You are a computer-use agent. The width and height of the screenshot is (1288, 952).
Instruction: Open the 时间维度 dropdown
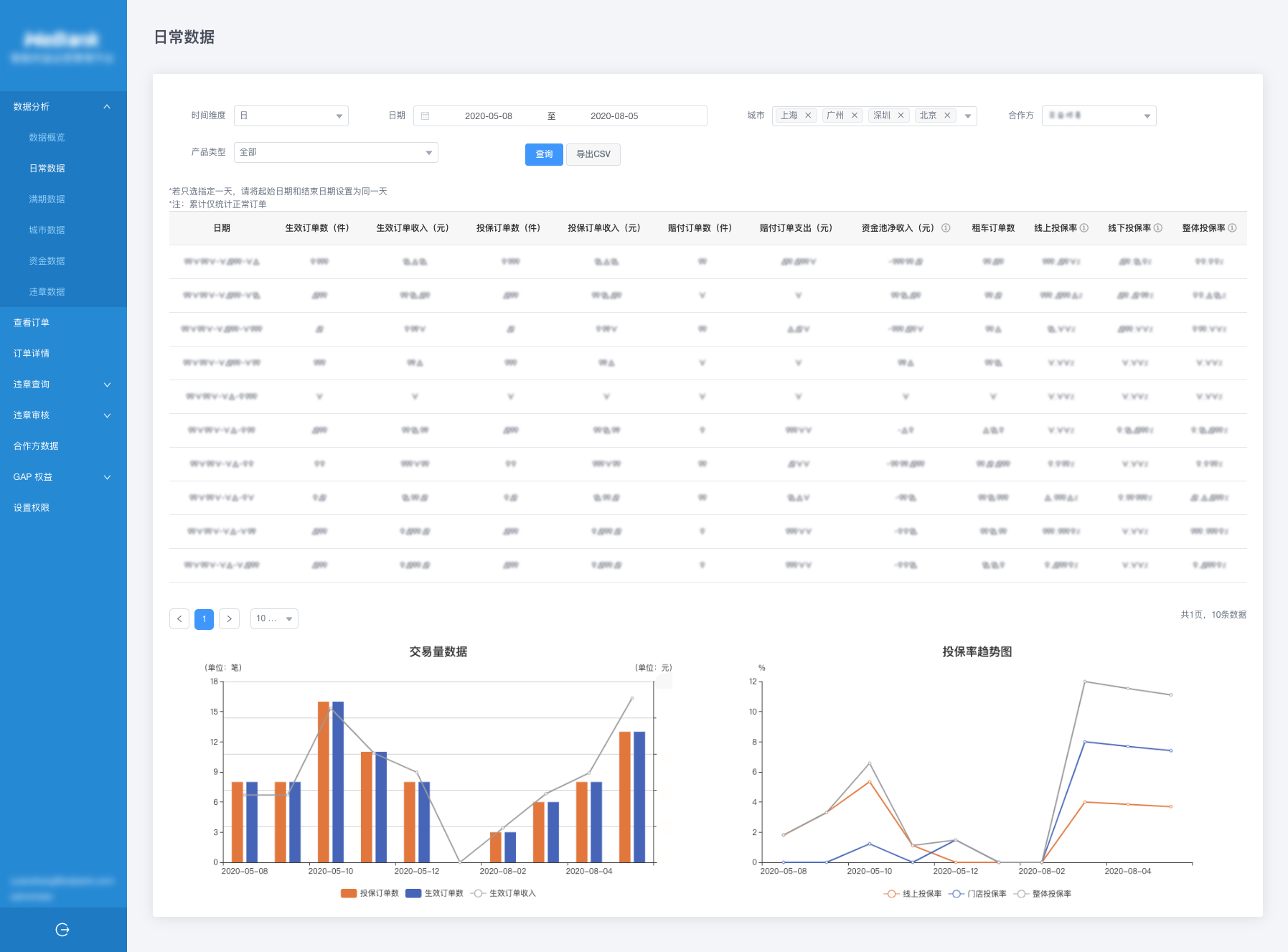coord(291,116)
